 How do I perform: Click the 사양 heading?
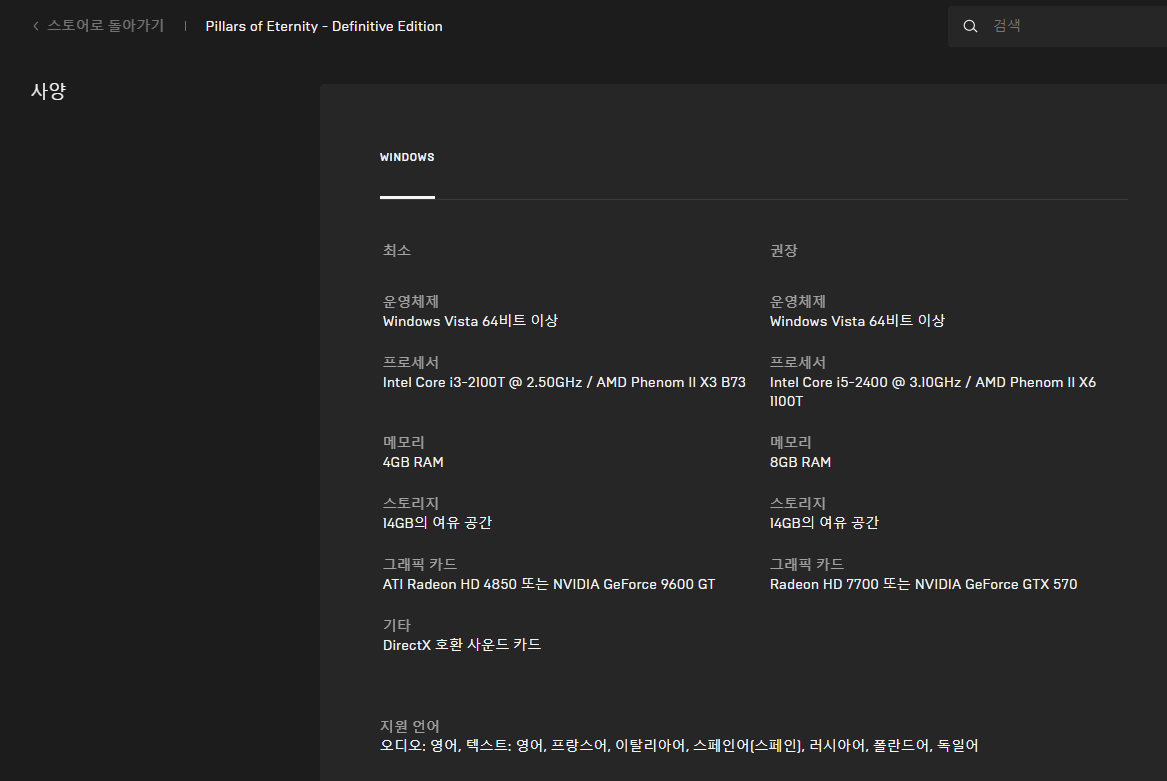(48, 91)
